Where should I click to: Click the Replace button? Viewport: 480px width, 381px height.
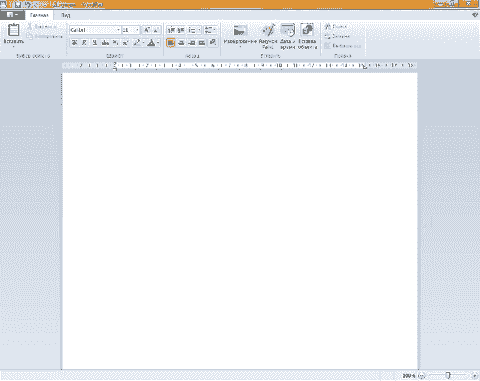coord(337,36)
